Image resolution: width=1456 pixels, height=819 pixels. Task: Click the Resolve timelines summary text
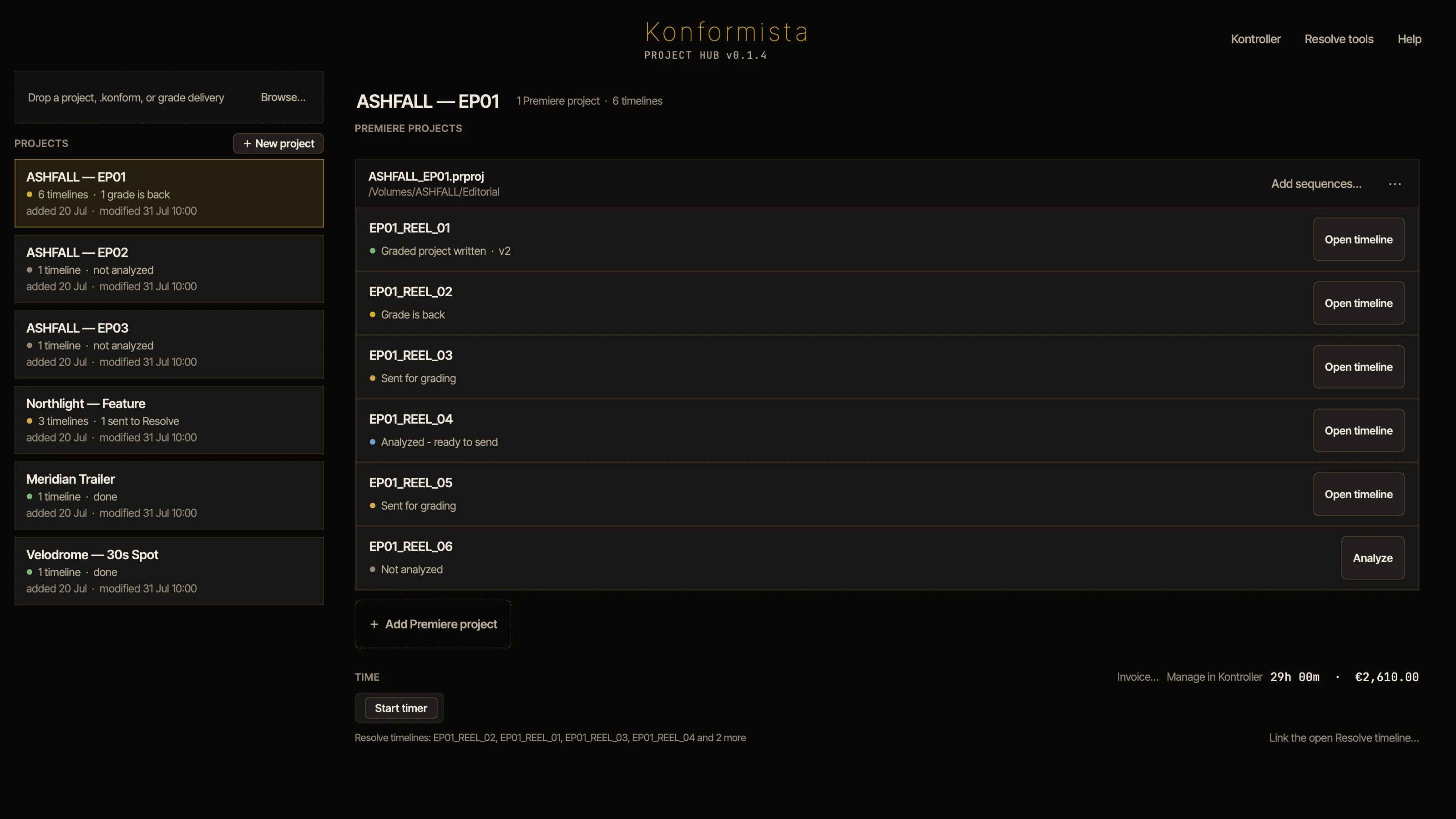click(x=550, y=738)
